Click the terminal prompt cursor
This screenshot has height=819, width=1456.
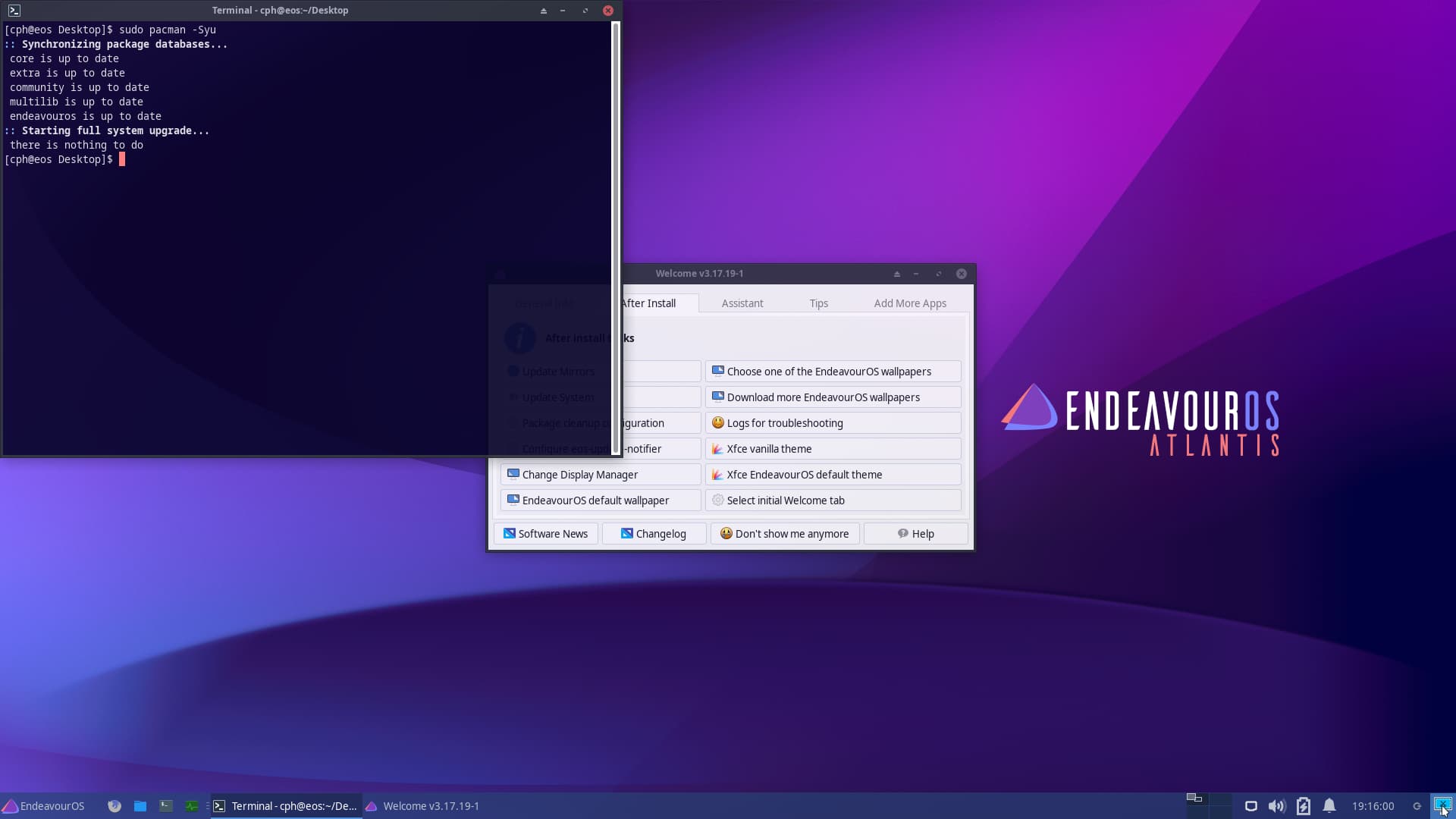click(x=122, y=159)
